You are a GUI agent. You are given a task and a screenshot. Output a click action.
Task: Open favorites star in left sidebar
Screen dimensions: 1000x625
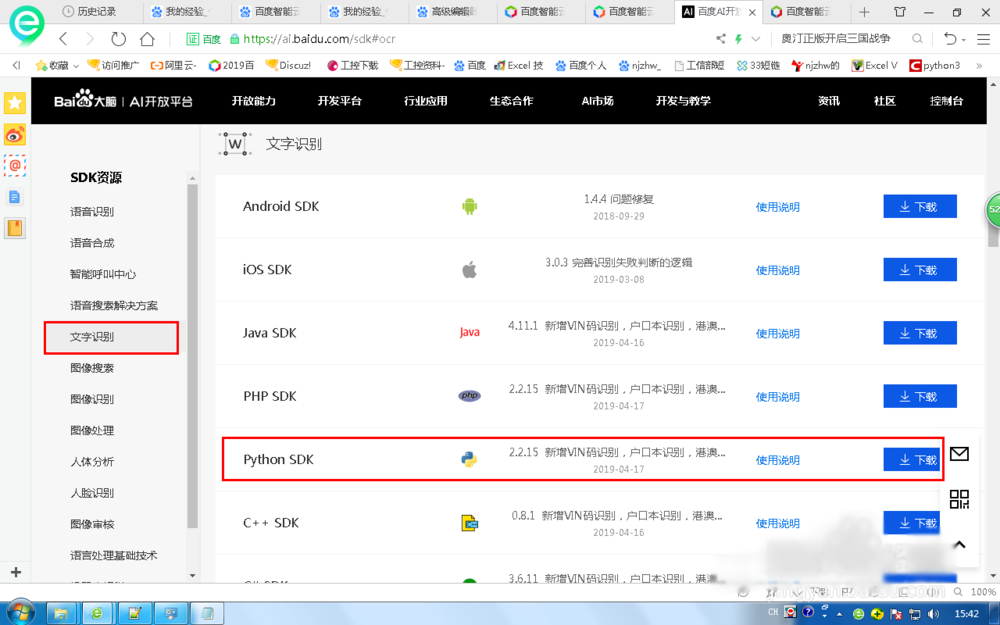point(15,103)
